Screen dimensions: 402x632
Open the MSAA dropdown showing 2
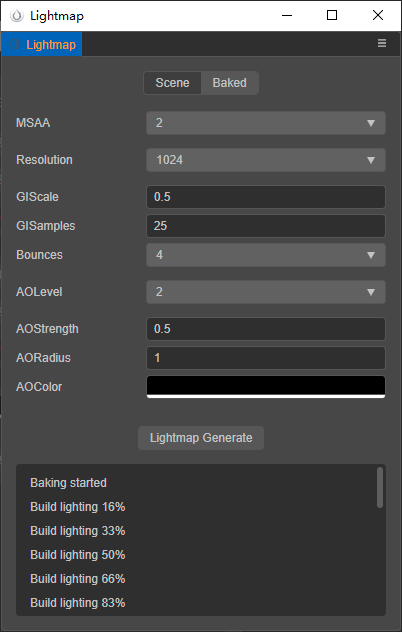pos(266,123)
